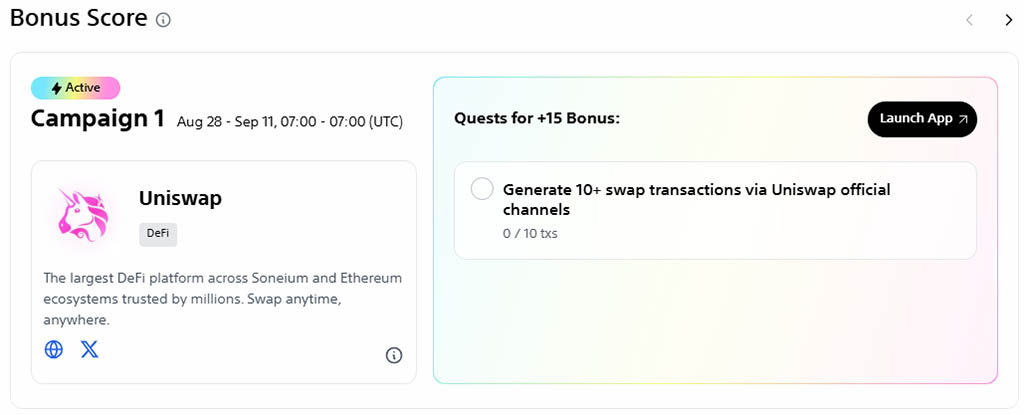Image resolution: width=1024 pixels, height=415 pixels.
Task: Advance to next campaign with right chevron
Action: 1008,20
